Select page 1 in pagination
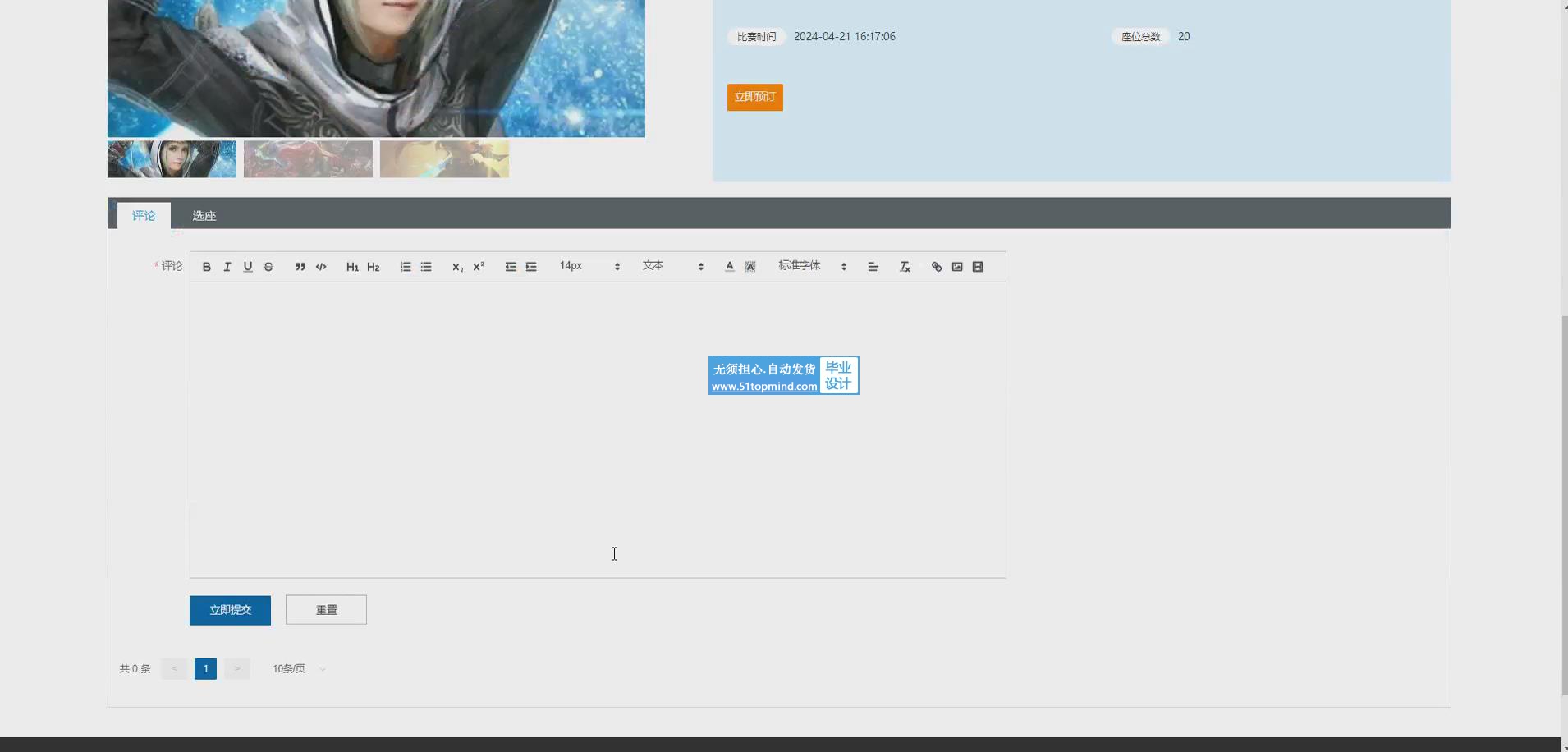Screen dimensions: 1568x752 [x=206, y=669]
